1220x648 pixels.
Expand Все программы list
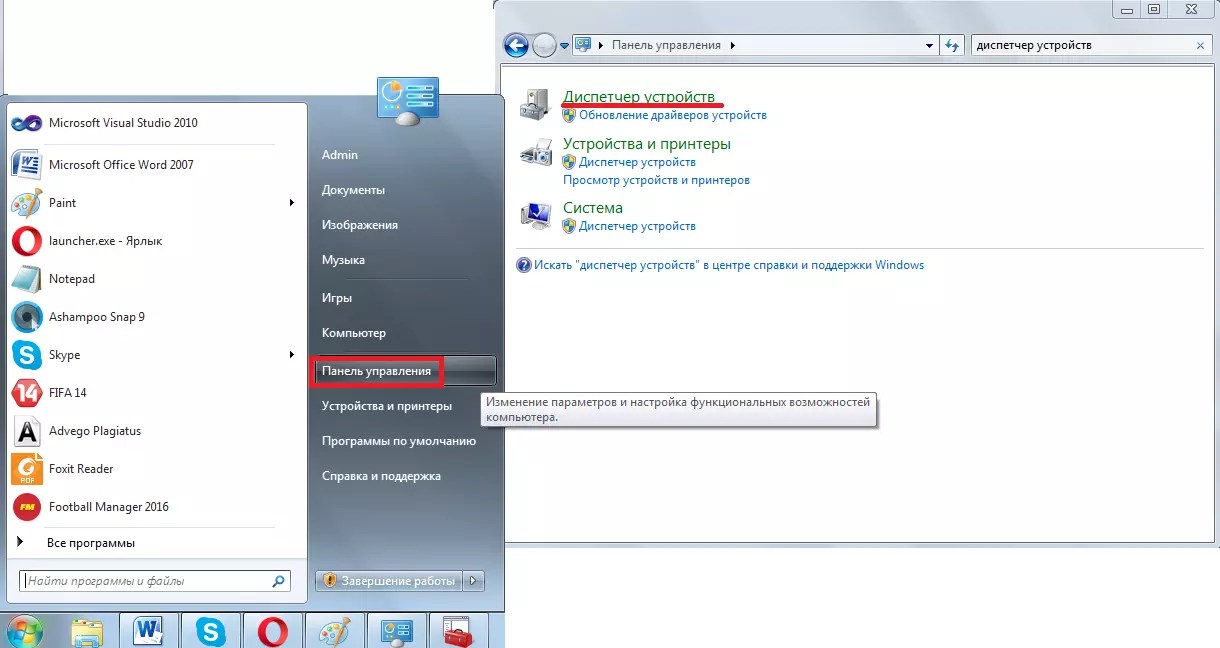[x=90, y=543]
